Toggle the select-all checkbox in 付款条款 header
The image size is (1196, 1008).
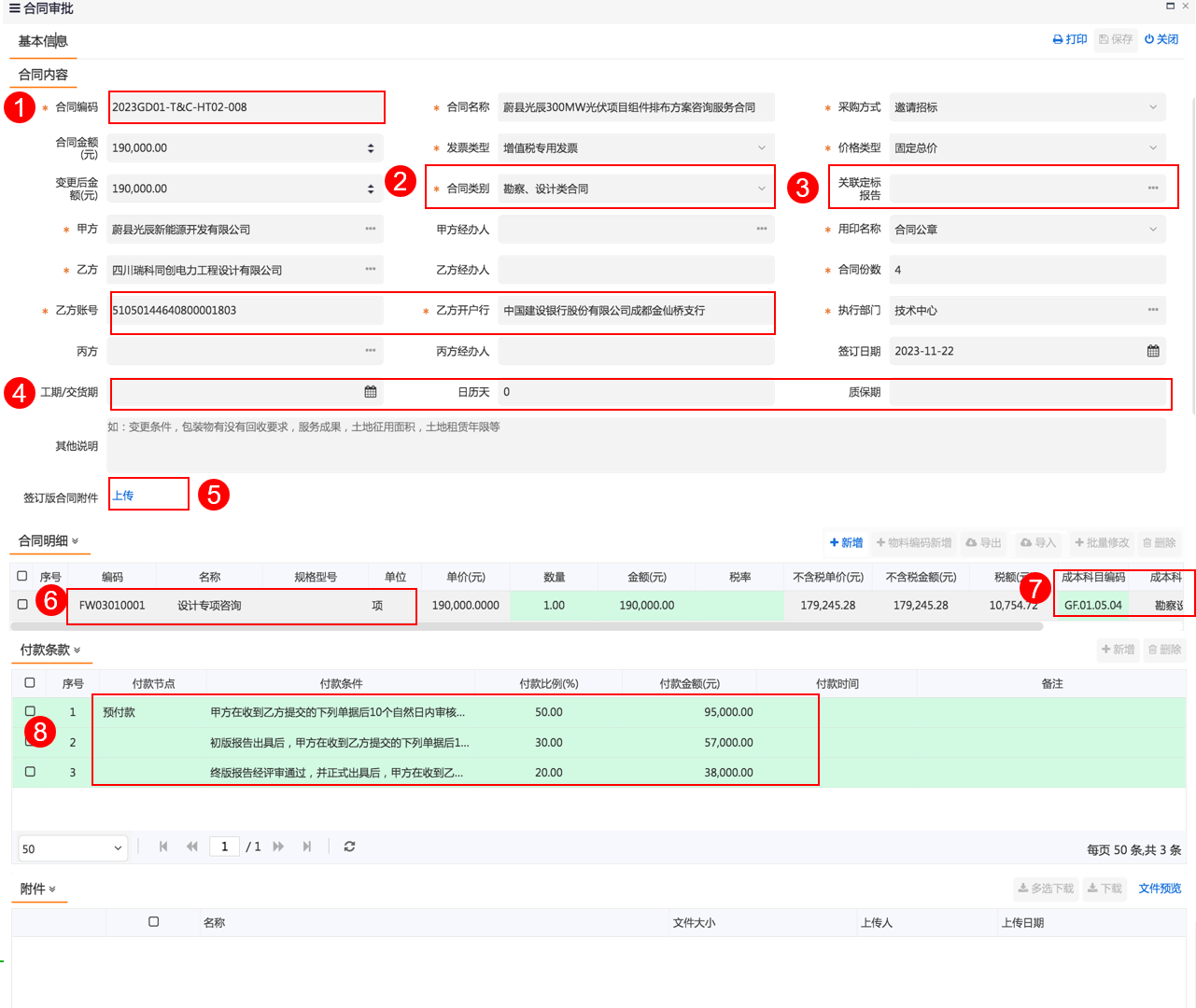pyautogui.click(x=30, y=683)
